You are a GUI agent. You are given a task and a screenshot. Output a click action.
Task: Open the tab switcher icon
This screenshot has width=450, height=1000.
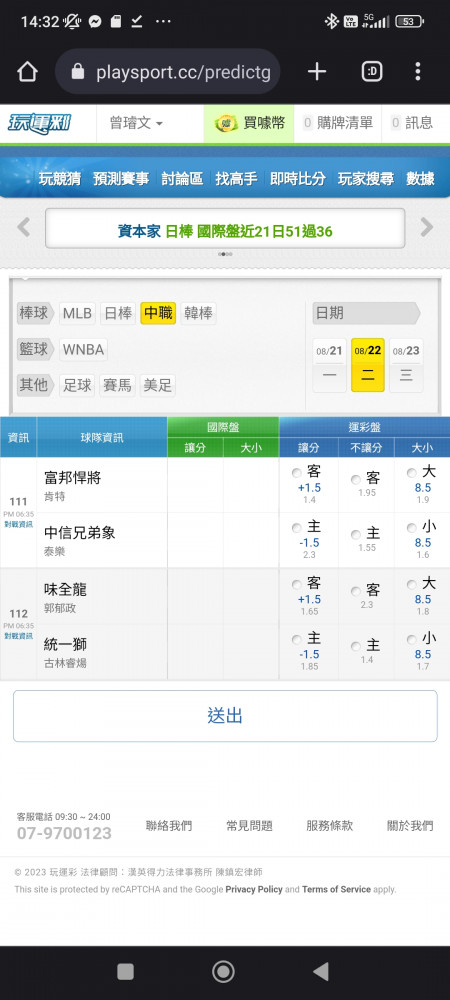[372, 72]
